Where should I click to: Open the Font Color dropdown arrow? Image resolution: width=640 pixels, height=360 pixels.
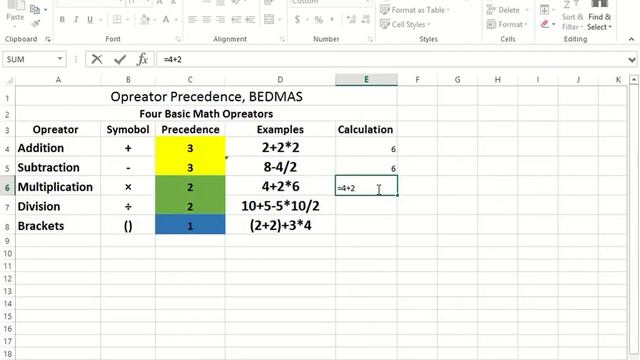tap(176, 20)
